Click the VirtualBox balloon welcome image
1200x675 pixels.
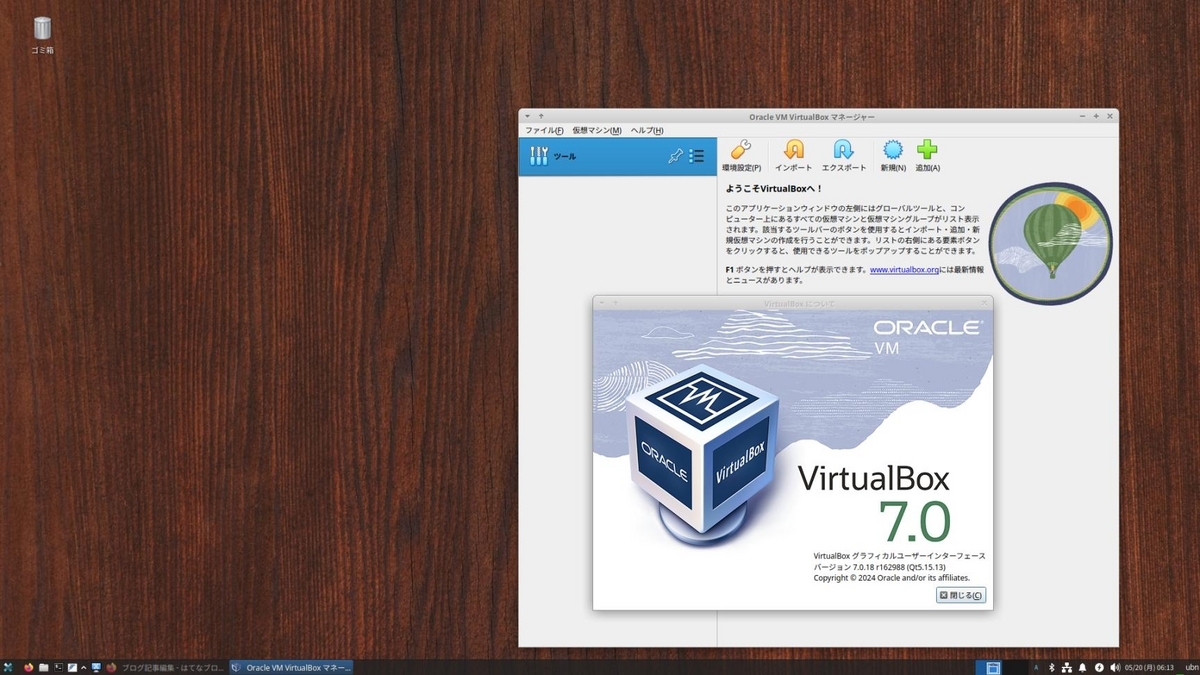click(1050, 243)
